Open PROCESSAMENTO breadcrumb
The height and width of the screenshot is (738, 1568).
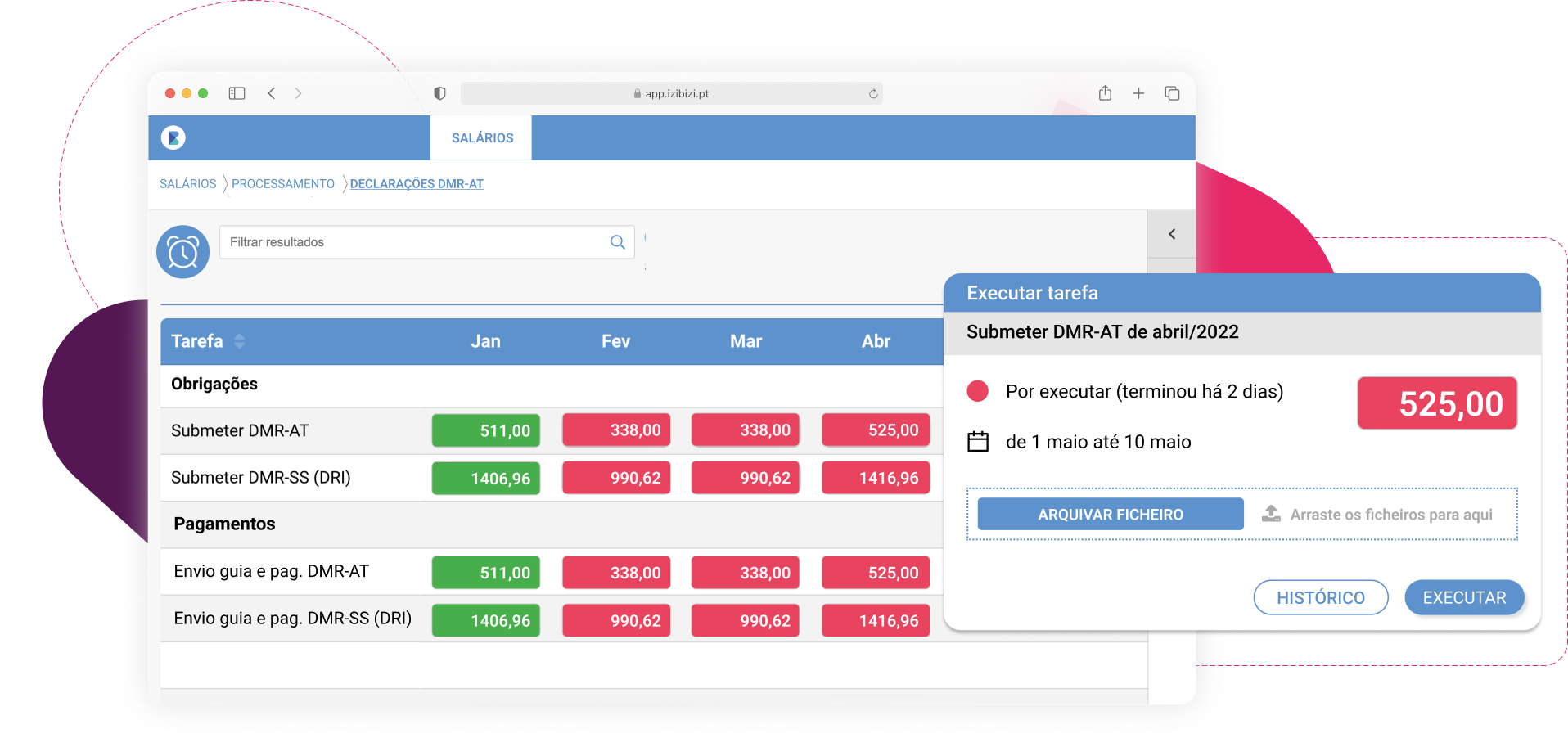(282, 184)
